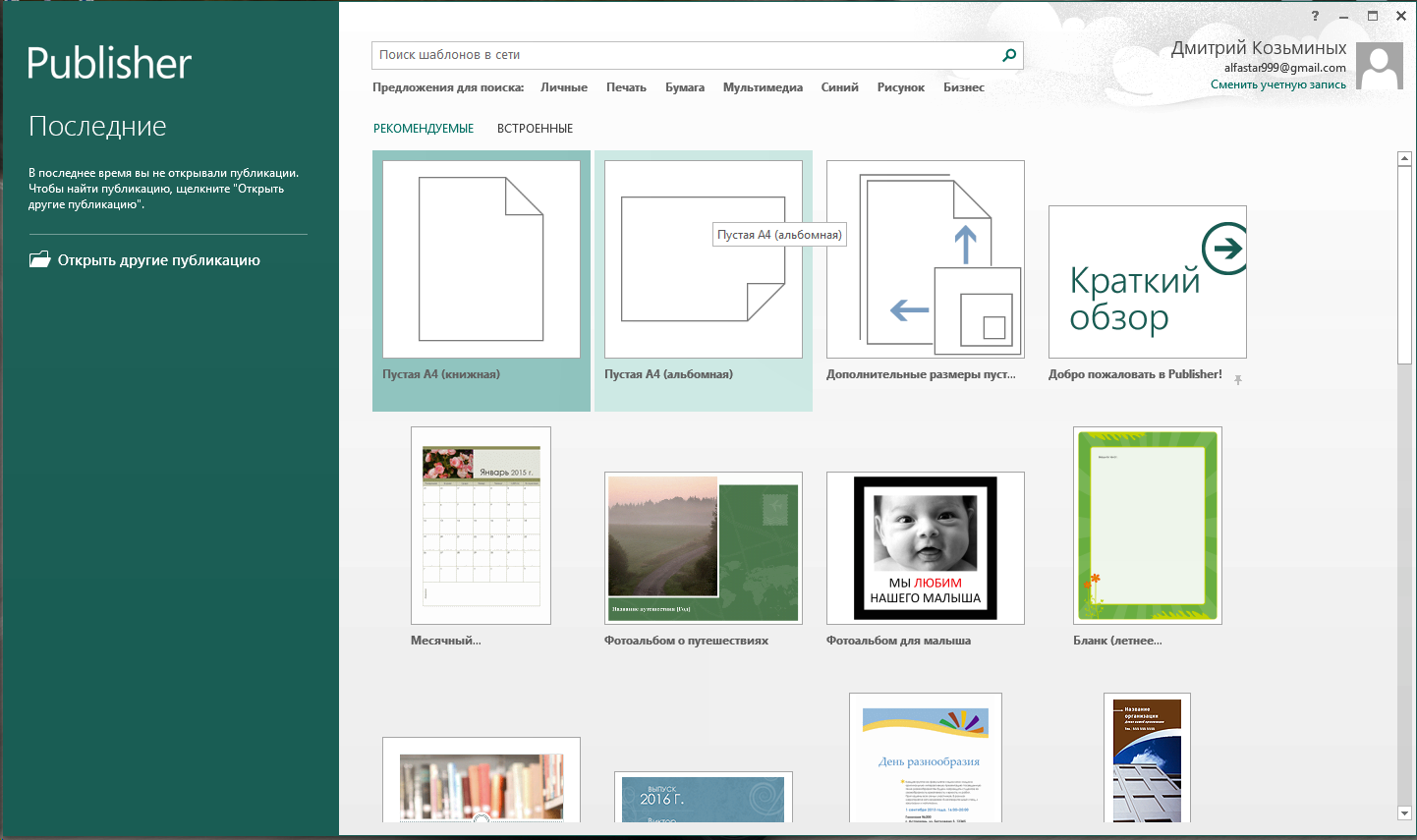1417x840 pixels.
Task: Click the Бизнес search suggestion
Action: pos(964,87)
